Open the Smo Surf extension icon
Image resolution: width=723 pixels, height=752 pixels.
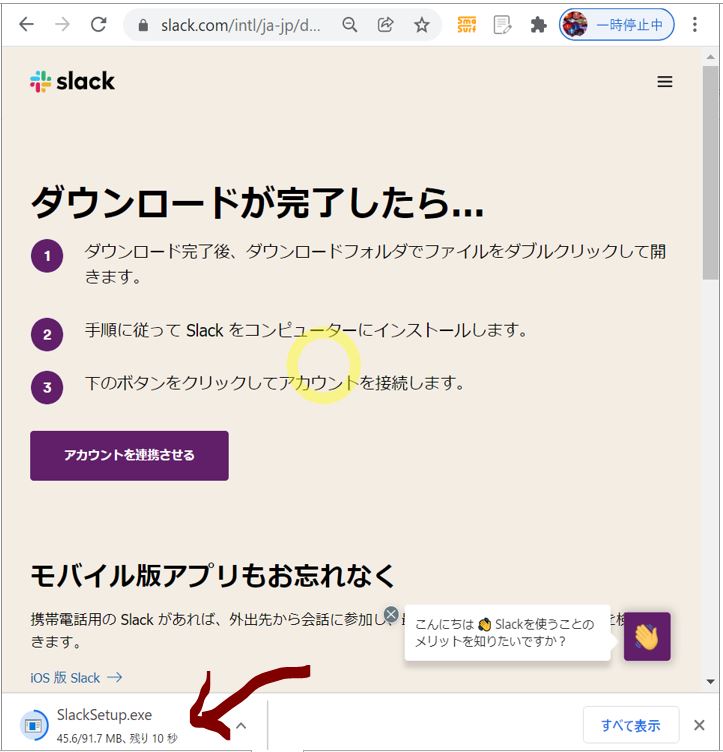pyautogui.click(x=467, y=25)
